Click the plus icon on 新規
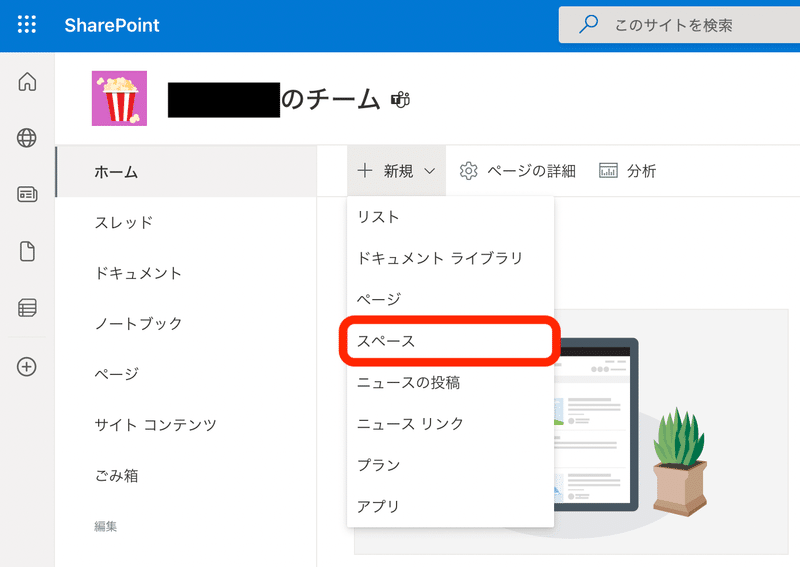This screenshot has width=800, height=567. click(x=365, y=170)
